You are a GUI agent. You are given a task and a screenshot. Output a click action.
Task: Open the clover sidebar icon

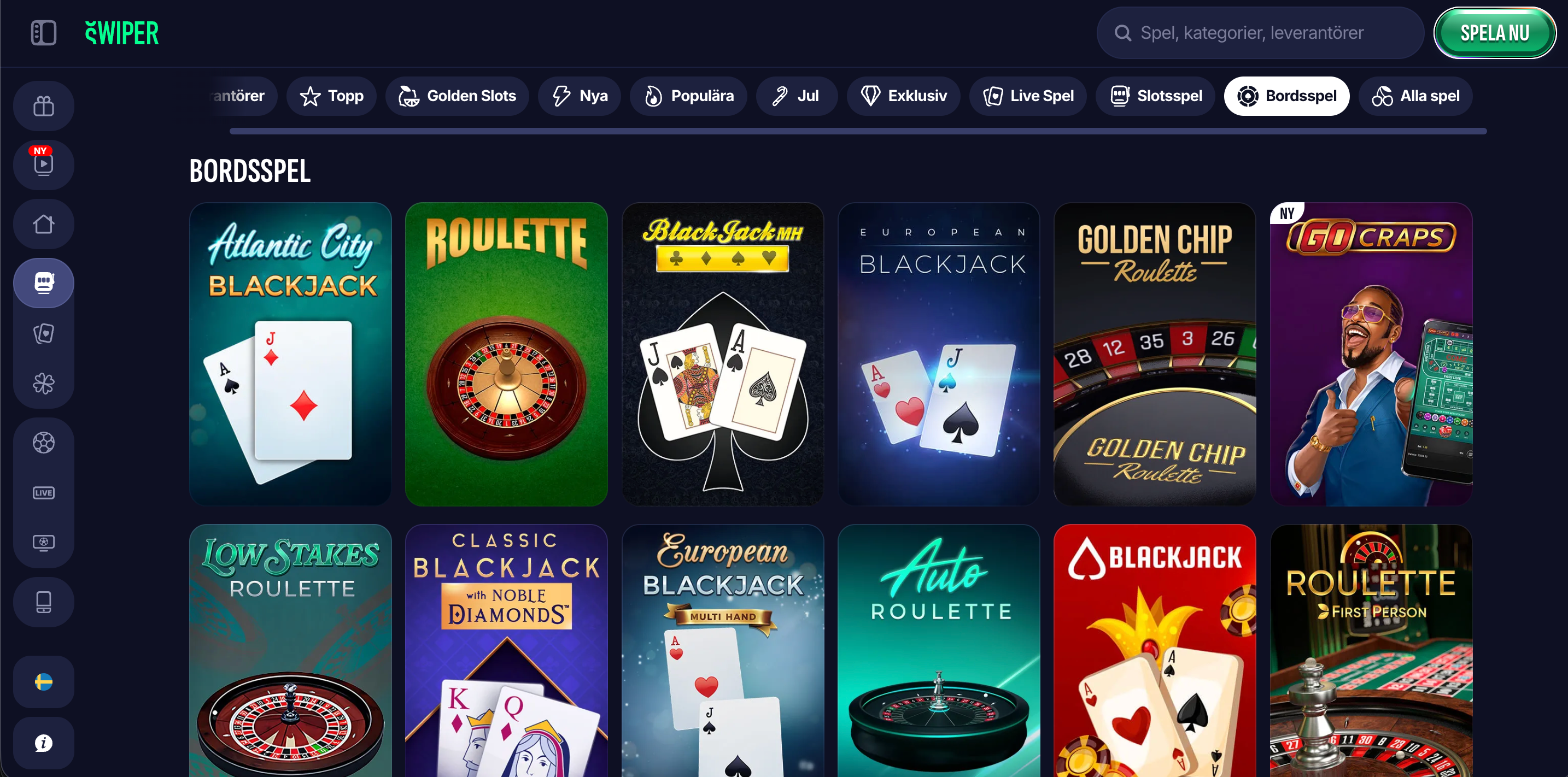(x=43, y=384)
